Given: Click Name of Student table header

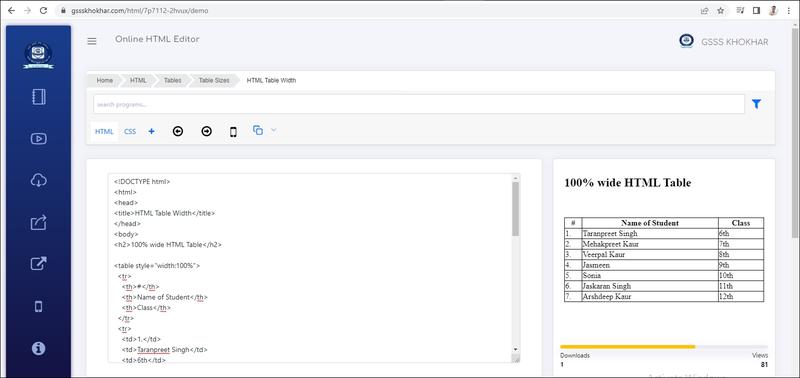Looking at the screenshot, I should coord(650,223).
